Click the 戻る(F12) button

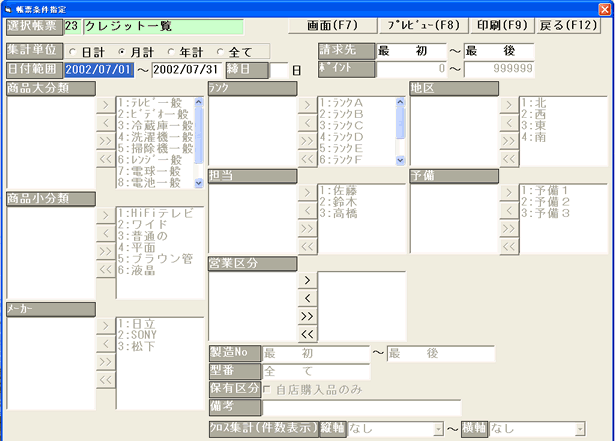(576, 23)
